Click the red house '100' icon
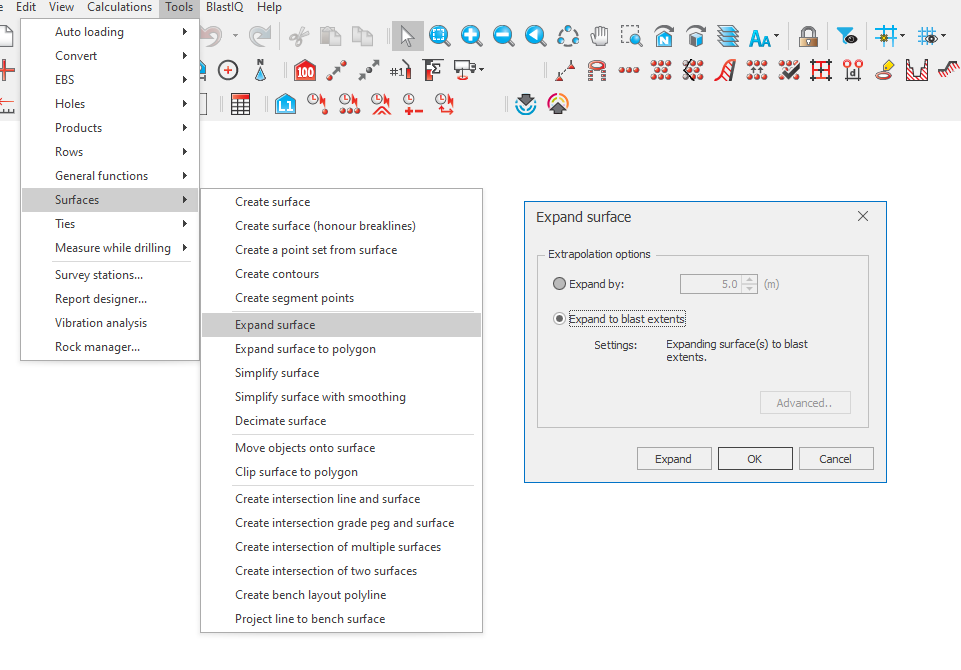 [x=305, y=70]
